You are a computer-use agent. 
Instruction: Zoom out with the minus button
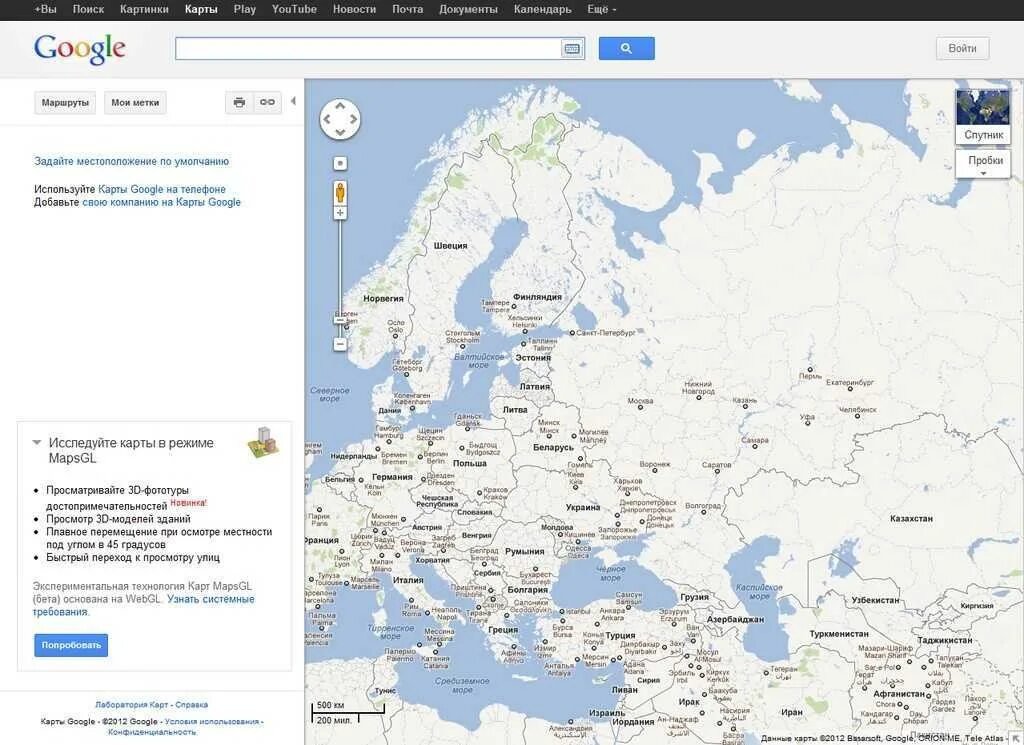340,344
